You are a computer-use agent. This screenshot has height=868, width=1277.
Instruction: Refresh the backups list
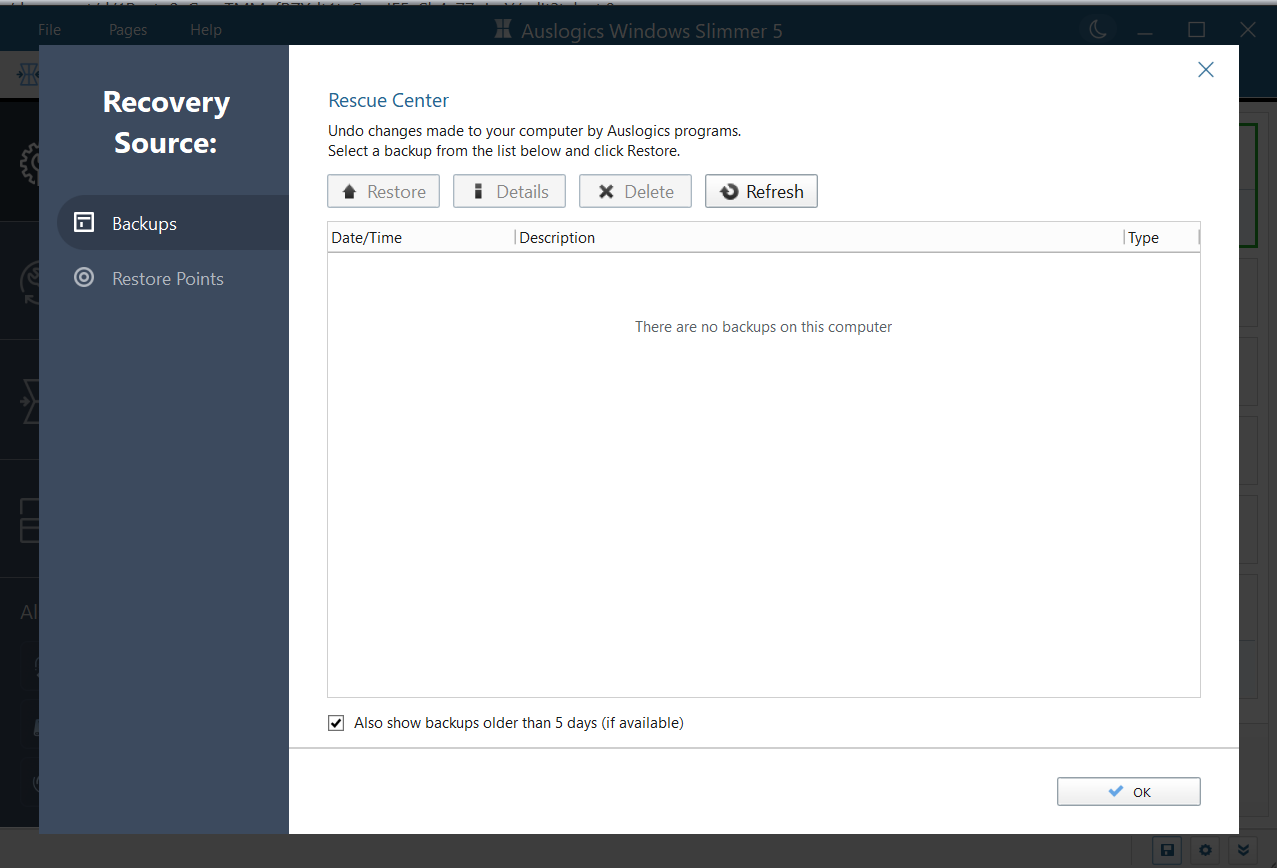coord(761,191)
